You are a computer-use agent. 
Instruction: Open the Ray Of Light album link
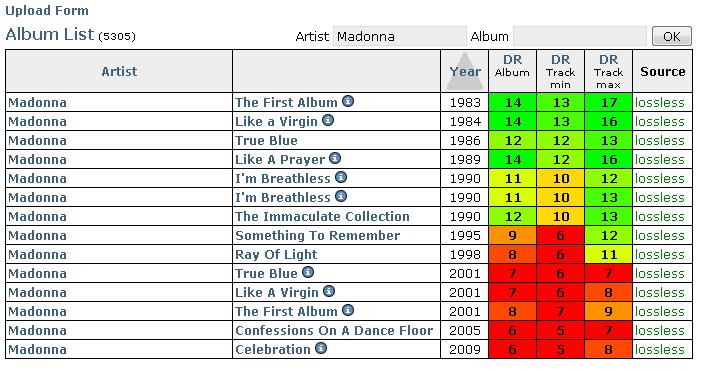(276, 255)
